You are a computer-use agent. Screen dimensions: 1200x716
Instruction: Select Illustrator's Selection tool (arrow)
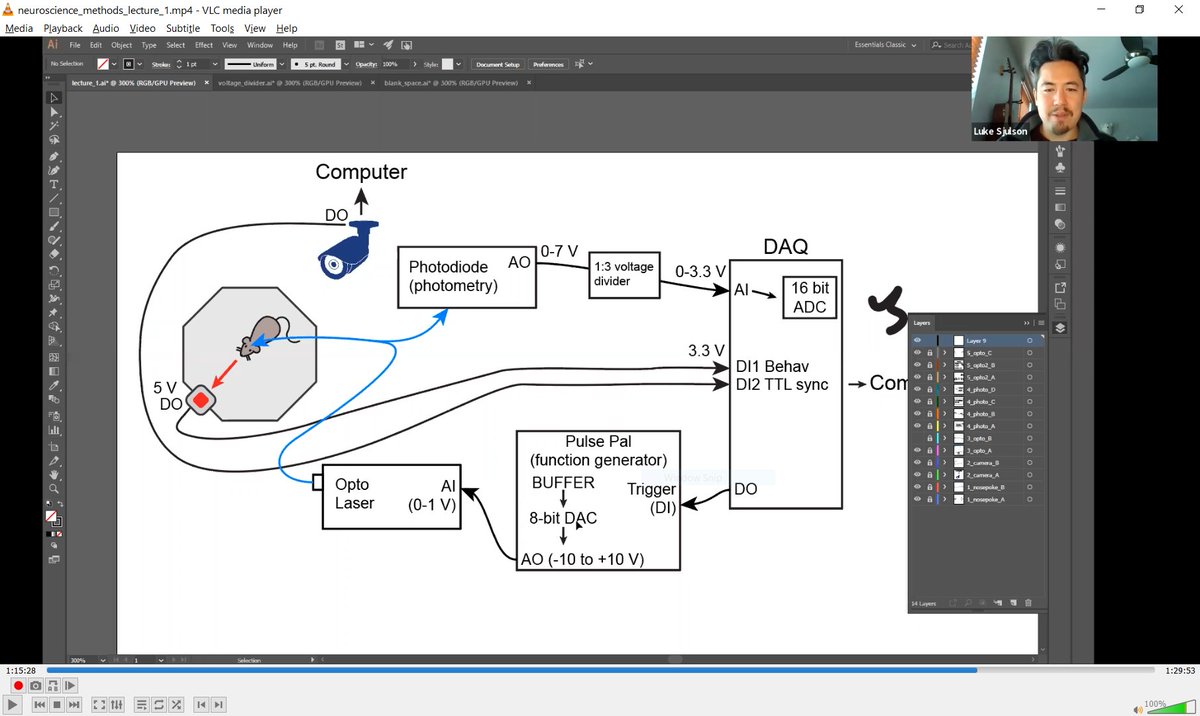tap(54, 98)
